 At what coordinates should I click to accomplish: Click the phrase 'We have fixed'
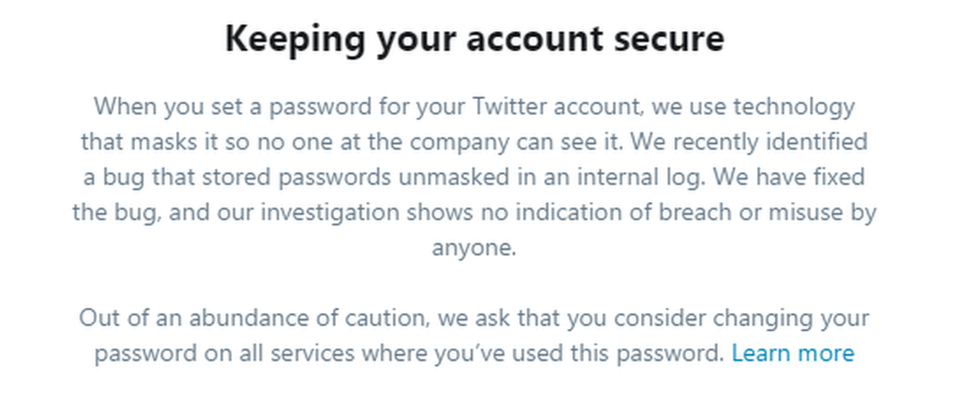tap(789, 177)
